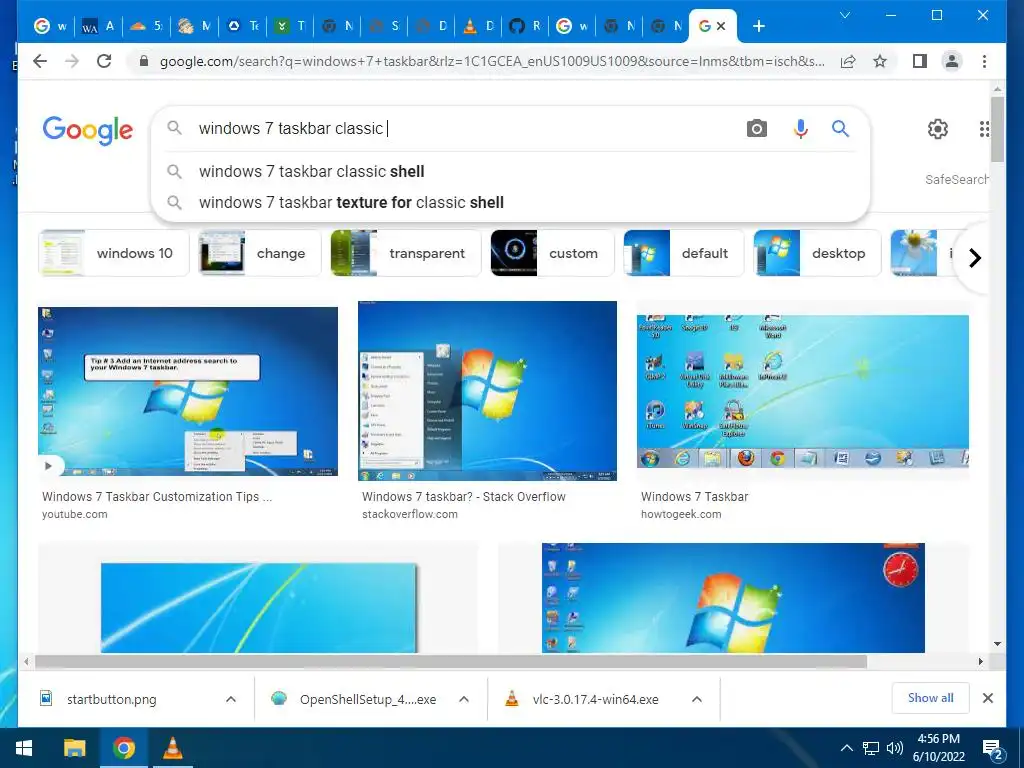Switch to the green download-icon tab
Screen dimensions: 1024x768
[x=289, y=26]
